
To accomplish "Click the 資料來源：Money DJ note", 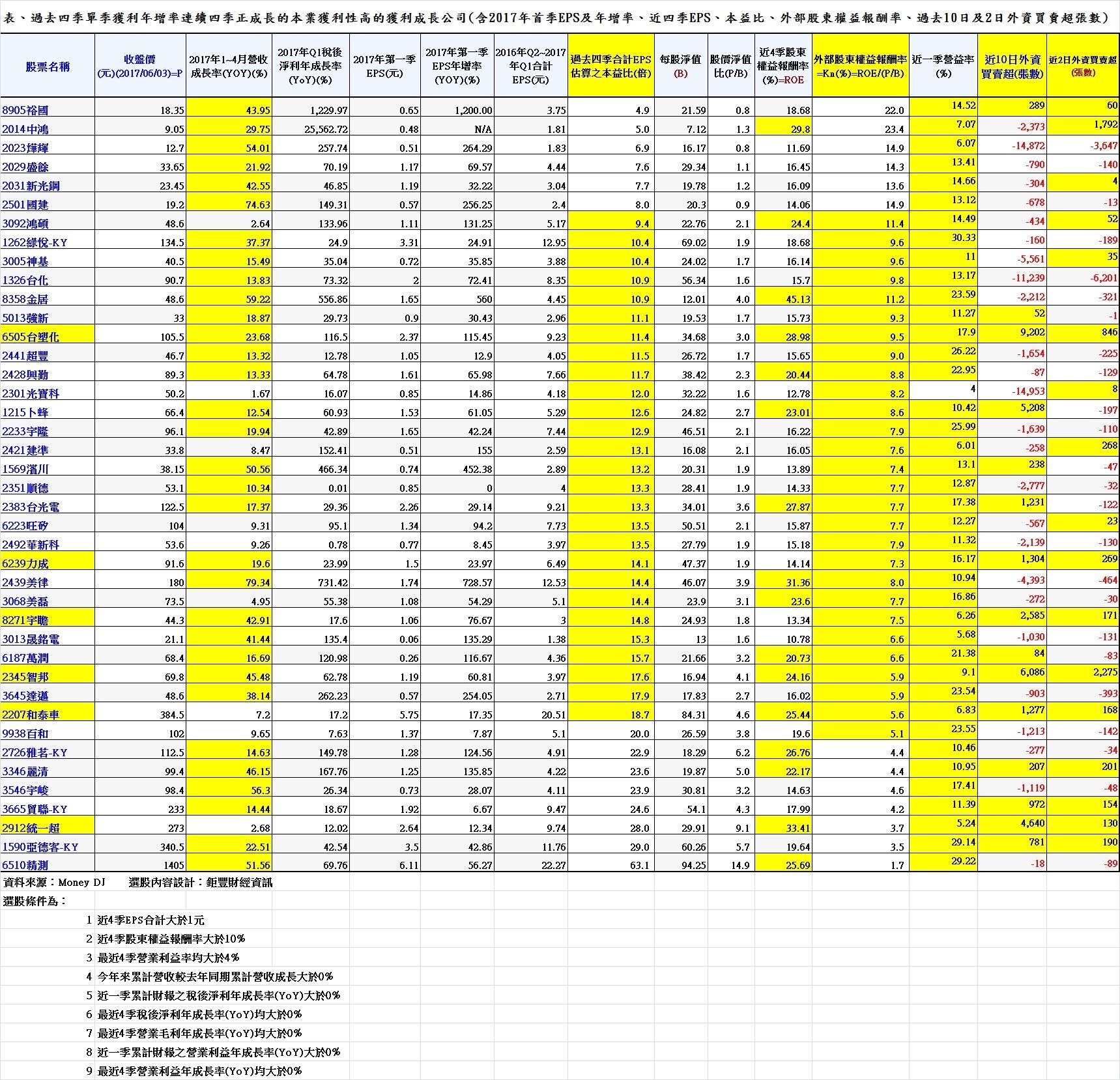I will 55,883.
